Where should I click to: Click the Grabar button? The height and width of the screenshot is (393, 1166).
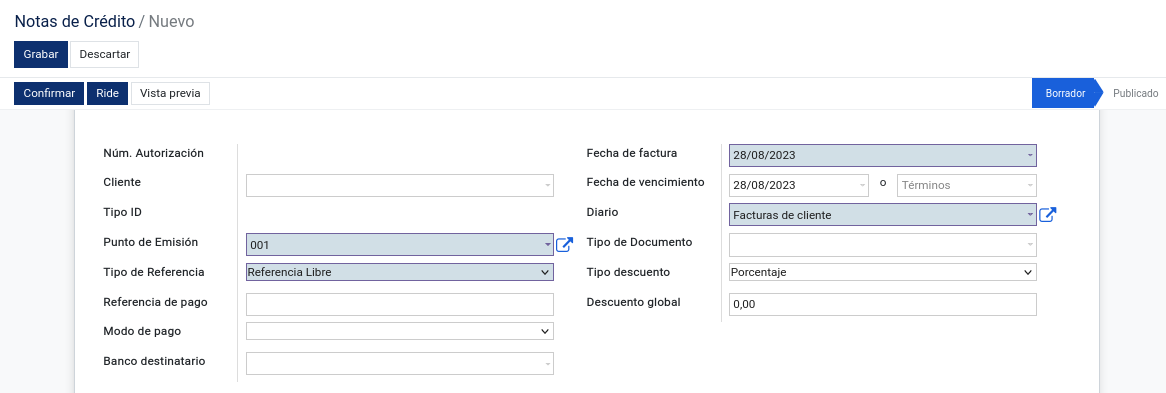(x=41, y=54)
